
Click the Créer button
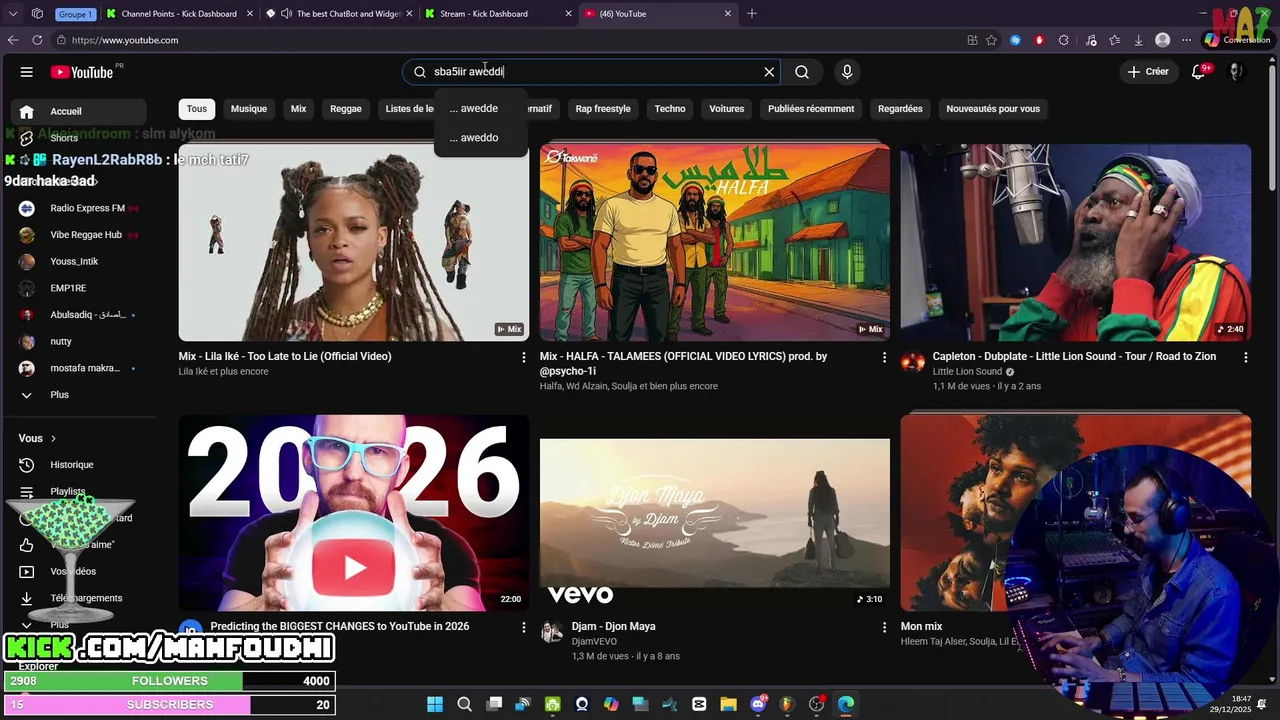tap(1148, 72)
